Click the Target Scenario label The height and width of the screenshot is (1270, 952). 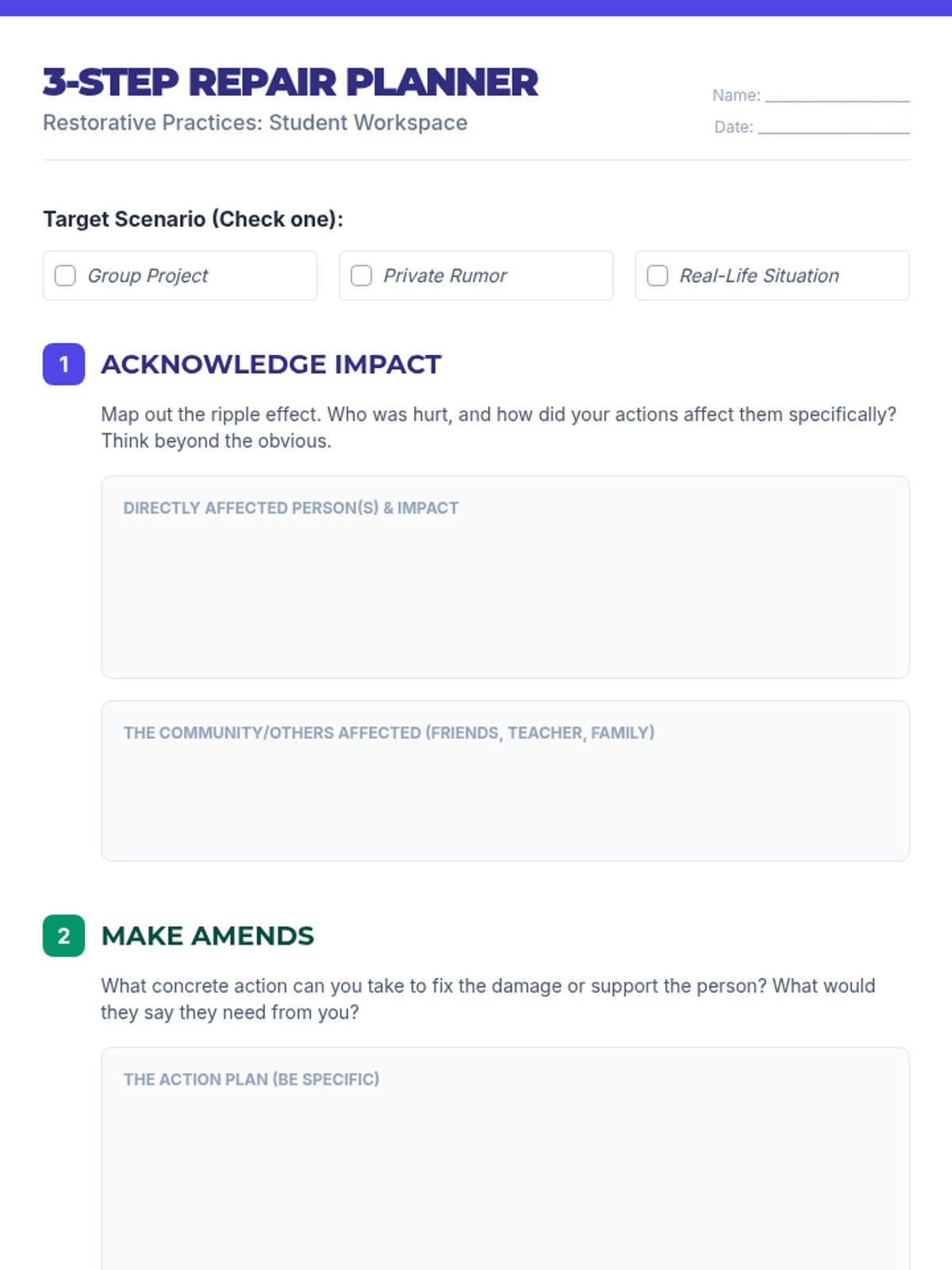point(193,219)
